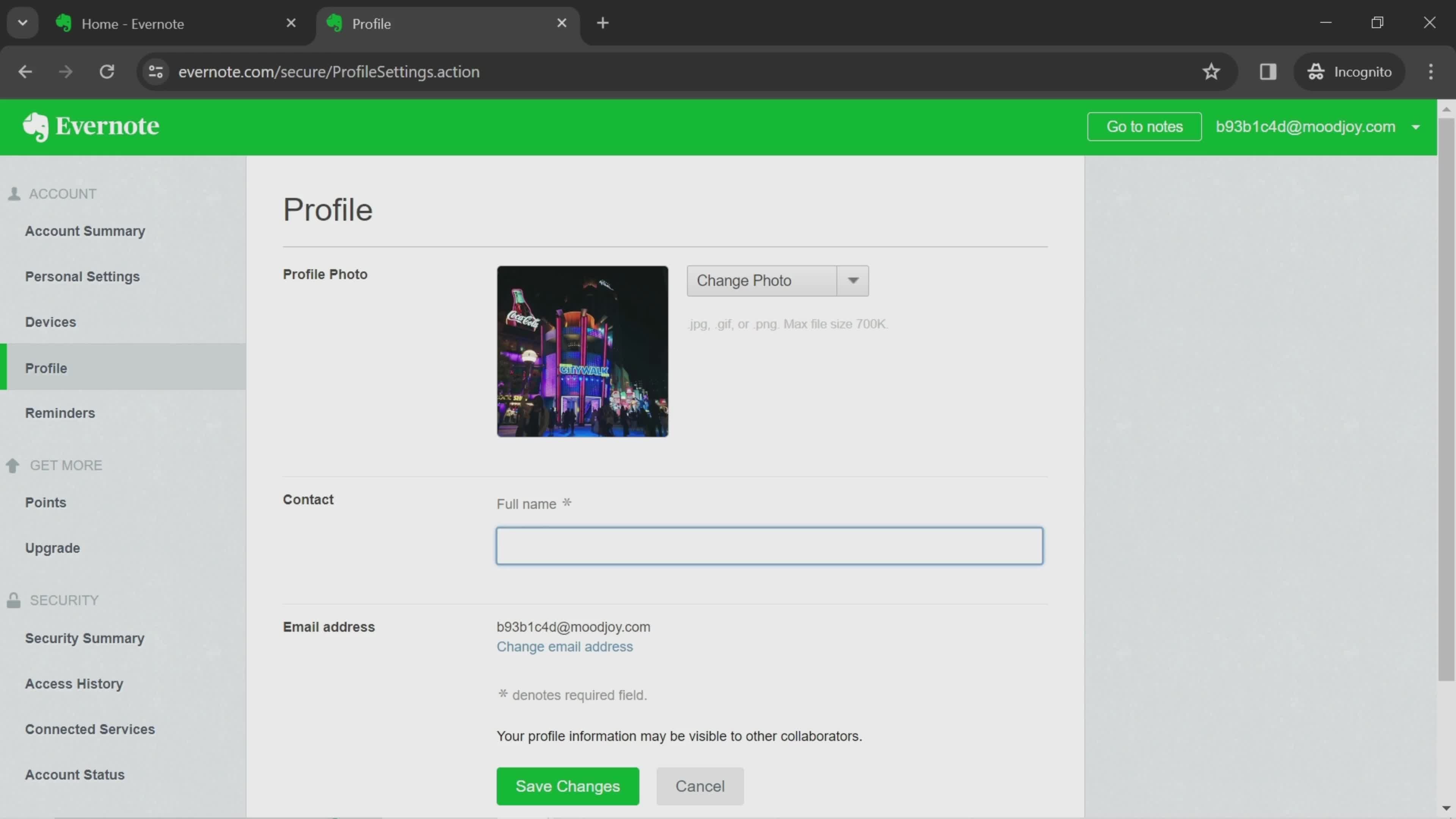The image size is (1456, 819).
Task: Select the Upgrade menu item
Action: [x=52, y=548]
